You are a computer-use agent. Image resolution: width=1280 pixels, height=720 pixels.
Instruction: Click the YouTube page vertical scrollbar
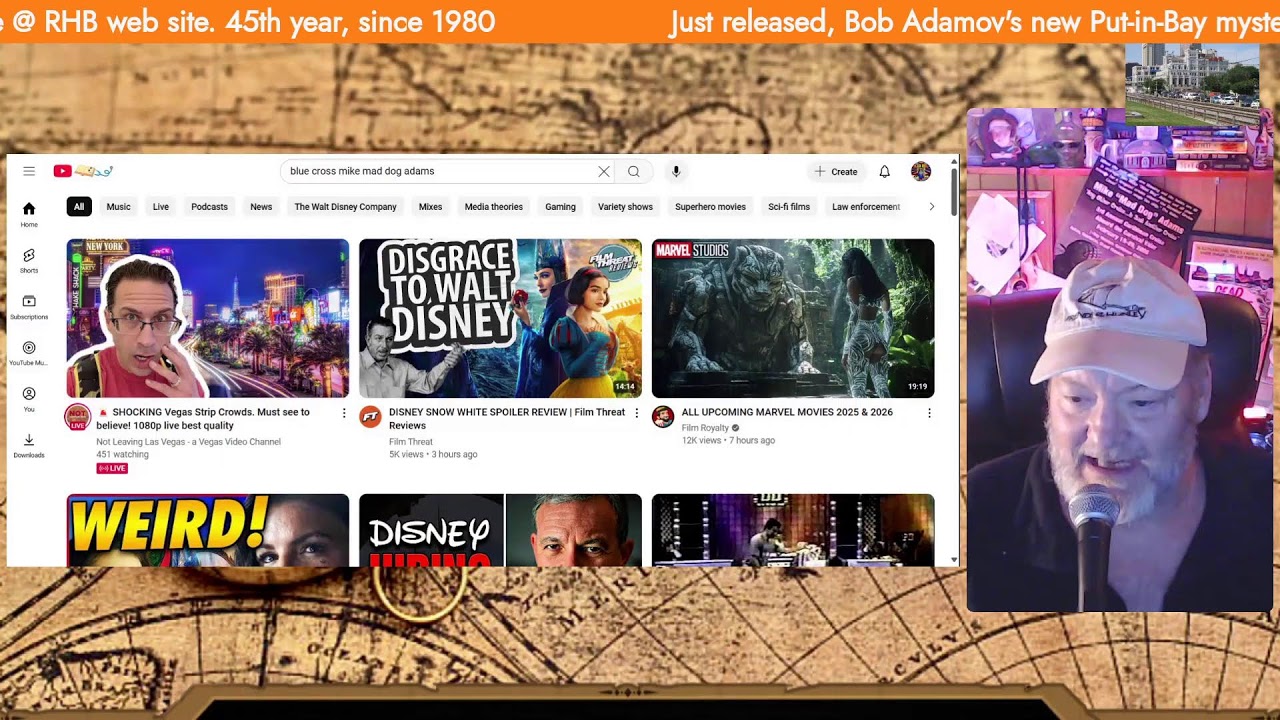click(954, 192)
